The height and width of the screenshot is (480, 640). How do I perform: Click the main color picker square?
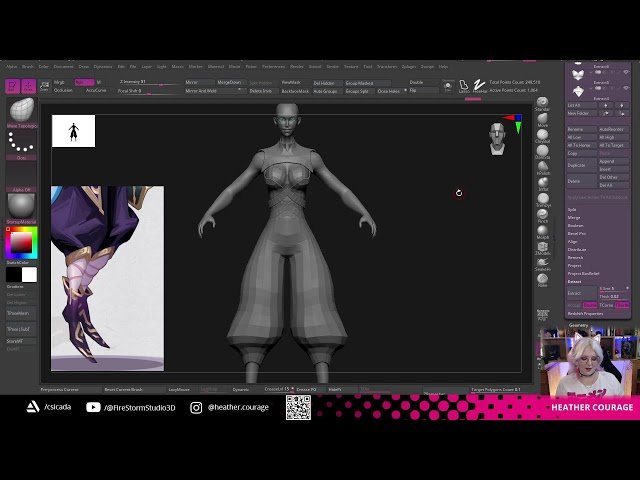pyautogui.click(x=20, y=242)
